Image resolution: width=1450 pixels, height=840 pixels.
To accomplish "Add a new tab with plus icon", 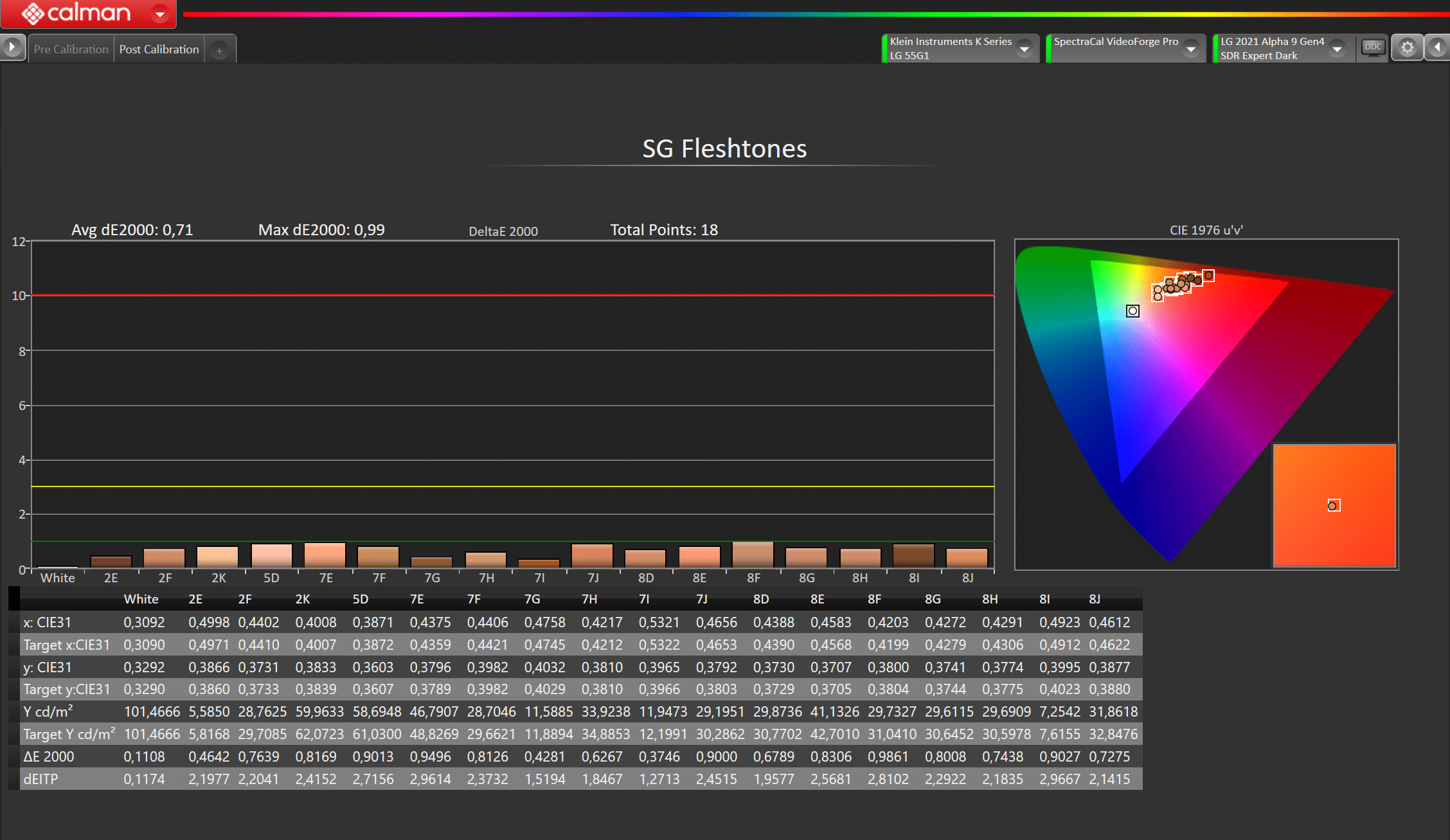I will (x=219, y=50).
